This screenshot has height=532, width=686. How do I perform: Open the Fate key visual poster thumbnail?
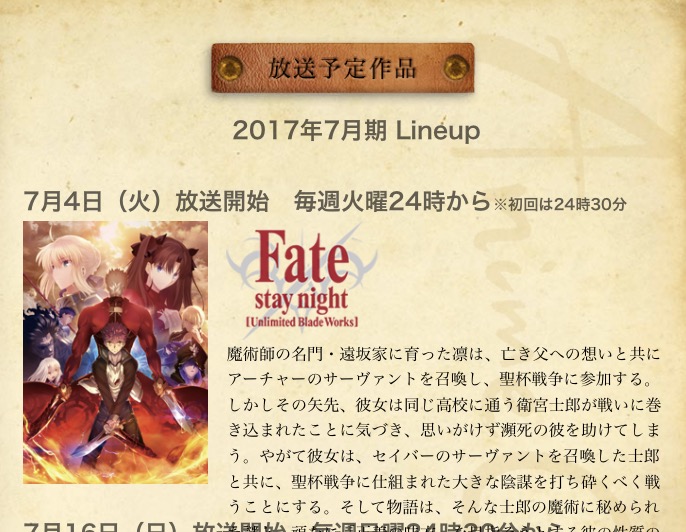coord(116,352)
